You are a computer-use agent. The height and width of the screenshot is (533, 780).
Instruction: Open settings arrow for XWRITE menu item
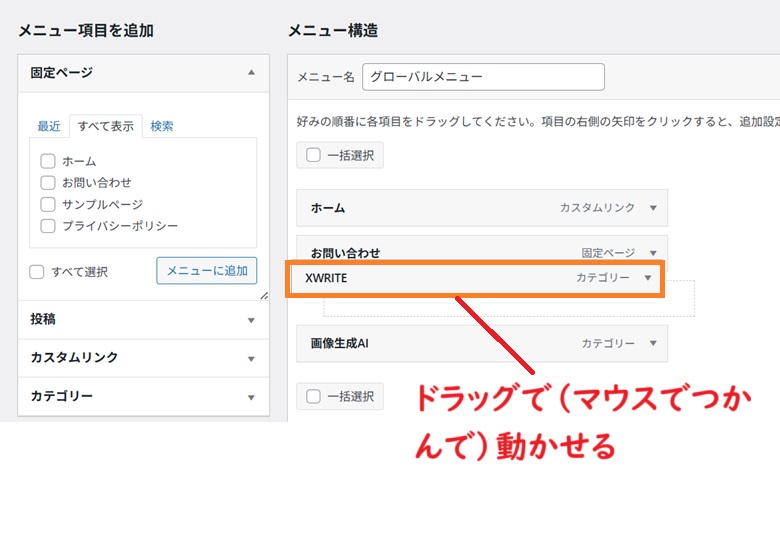tap(647, 278)
